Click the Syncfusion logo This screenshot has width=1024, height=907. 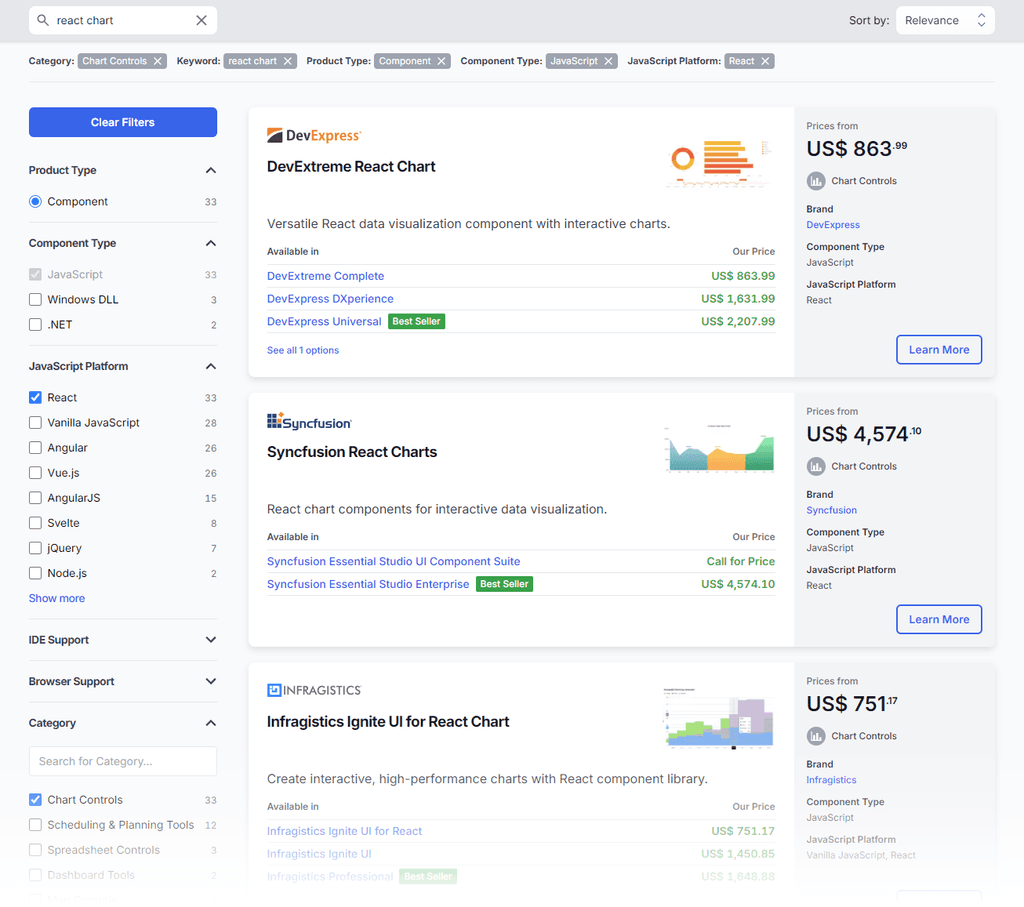click(310, 422)
